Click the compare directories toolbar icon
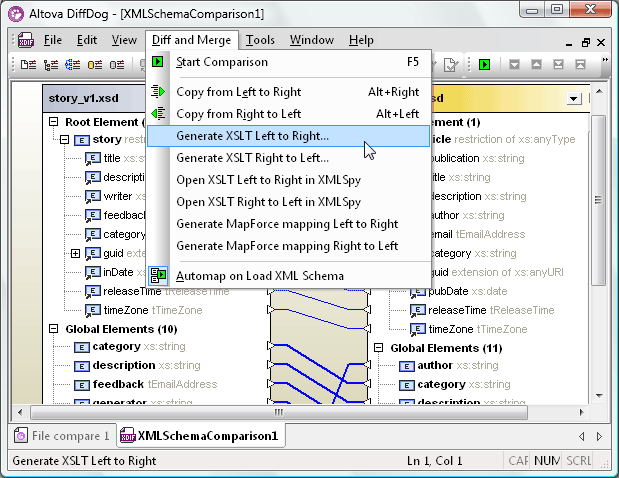This screenshot has width=619, height=478. (51, 64)
